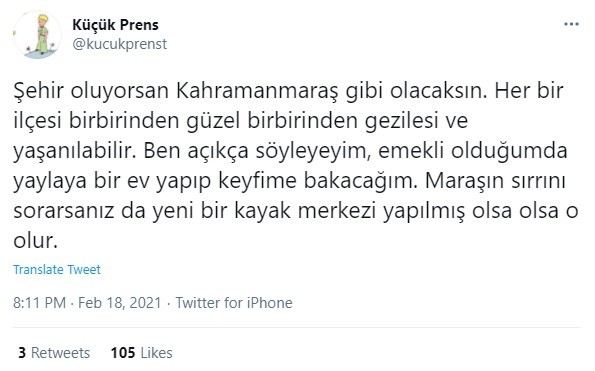Open the three-dot more options menu
The width and height of the screenshot is (595, 371).
(571, 25)
